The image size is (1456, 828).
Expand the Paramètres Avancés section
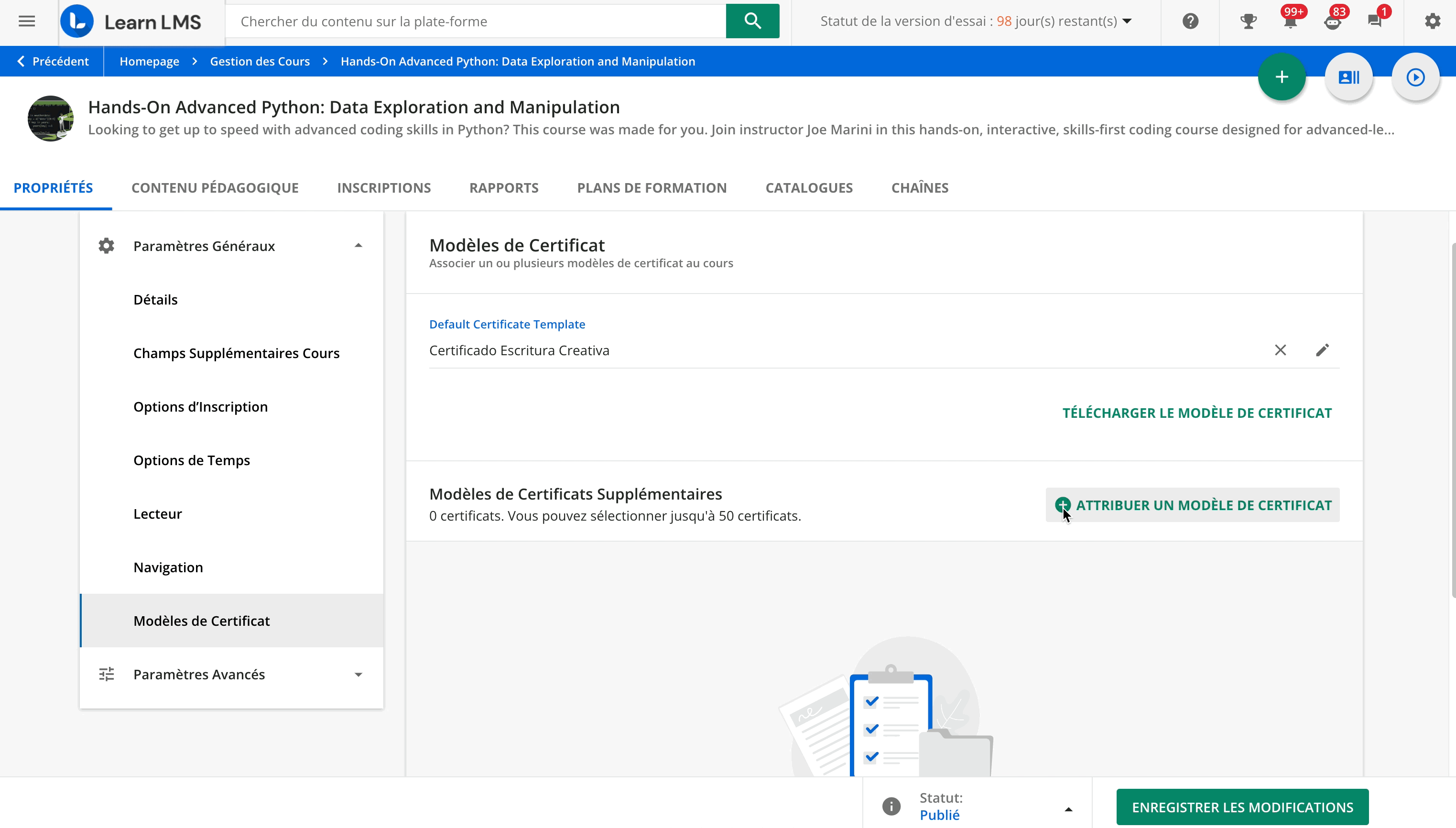(358, 675)
